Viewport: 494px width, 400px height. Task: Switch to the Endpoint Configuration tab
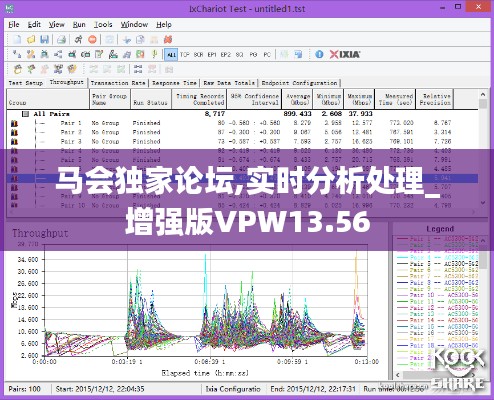(x=299, y=83)
